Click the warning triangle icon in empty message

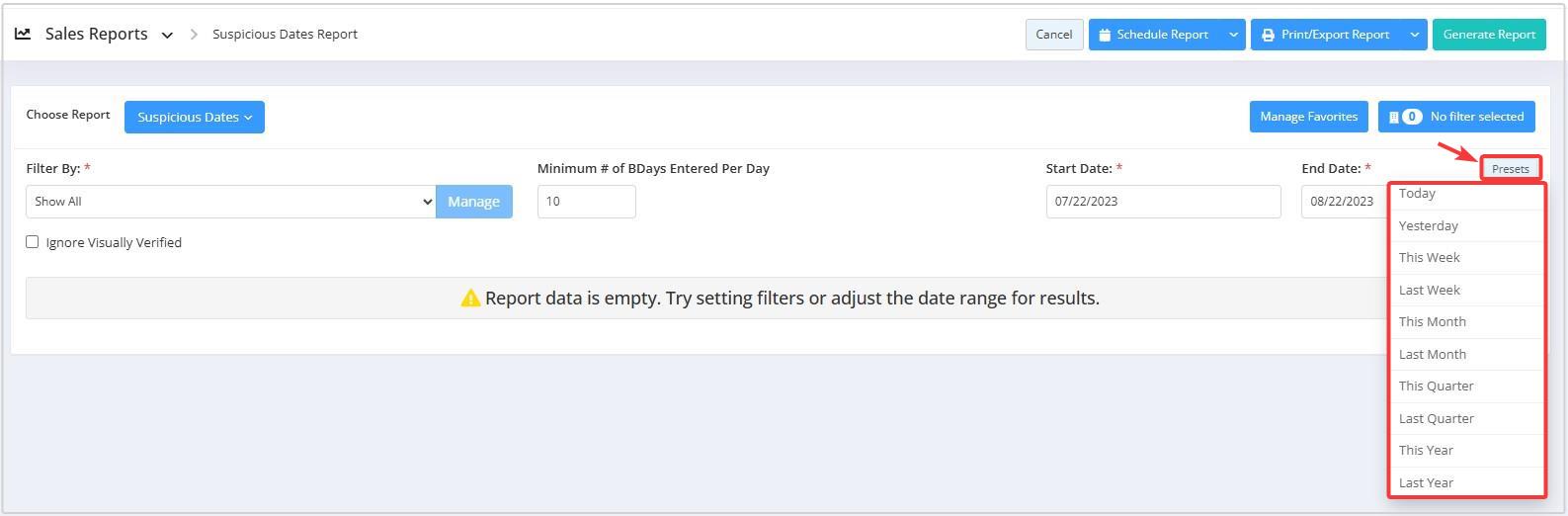[470, 299]
